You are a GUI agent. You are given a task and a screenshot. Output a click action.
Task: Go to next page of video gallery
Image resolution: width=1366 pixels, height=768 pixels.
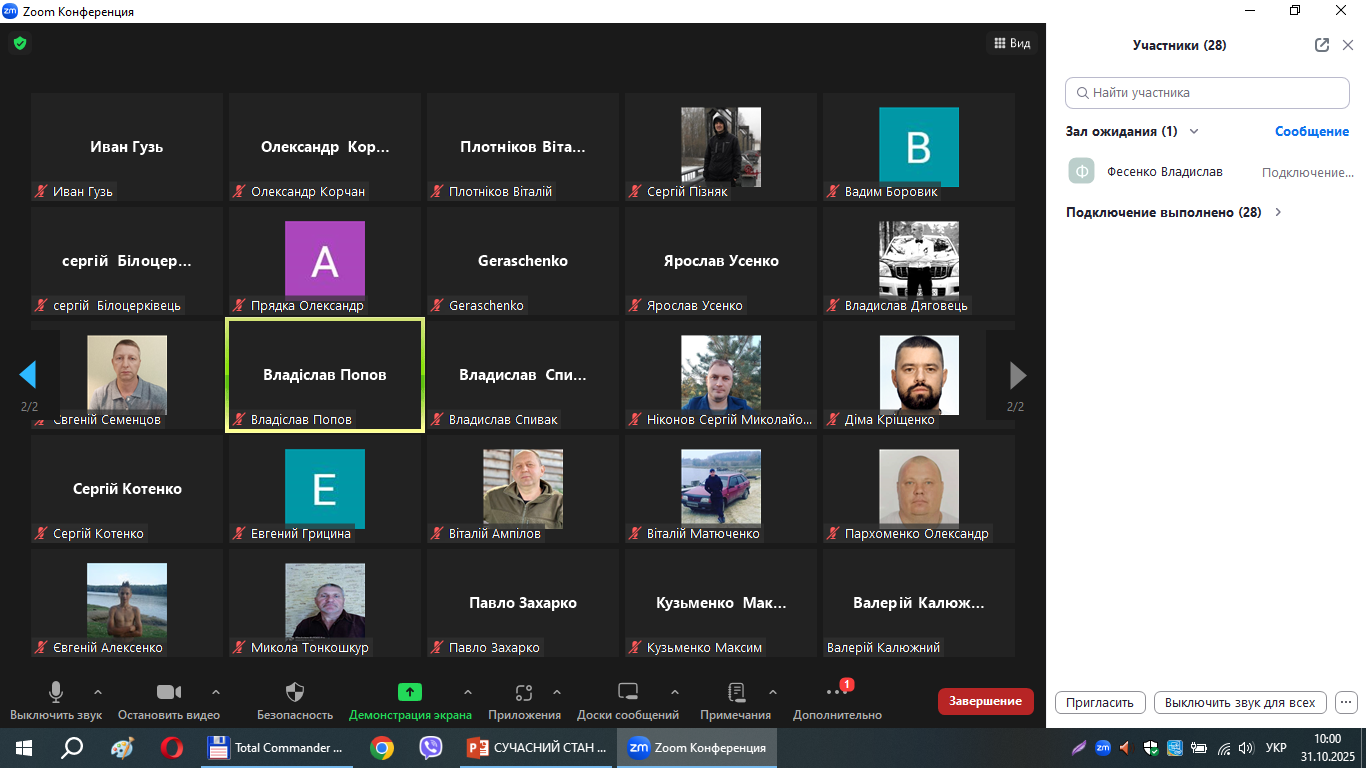click(1017, 376)
